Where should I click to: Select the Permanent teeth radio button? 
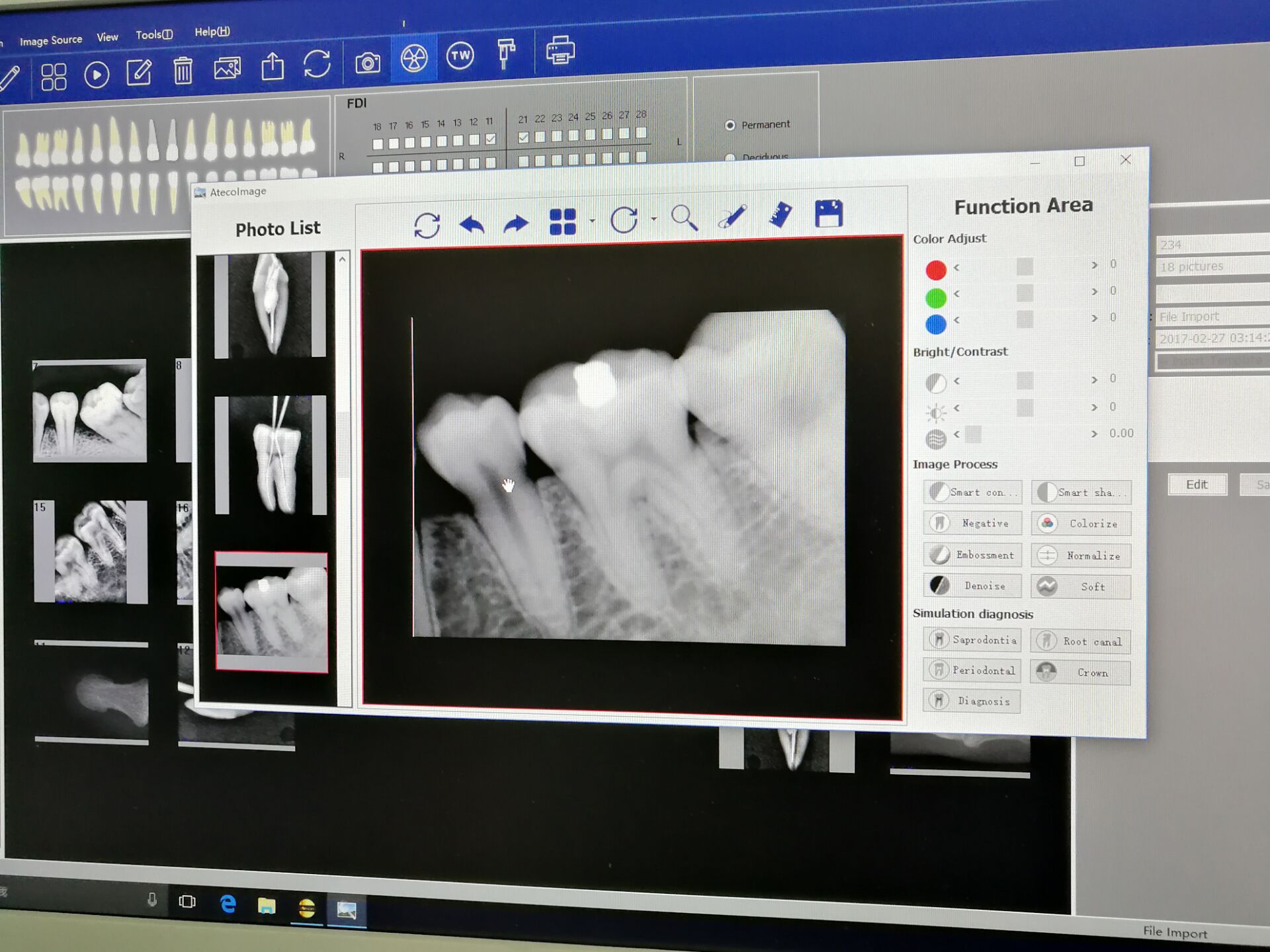pos(730,125)
